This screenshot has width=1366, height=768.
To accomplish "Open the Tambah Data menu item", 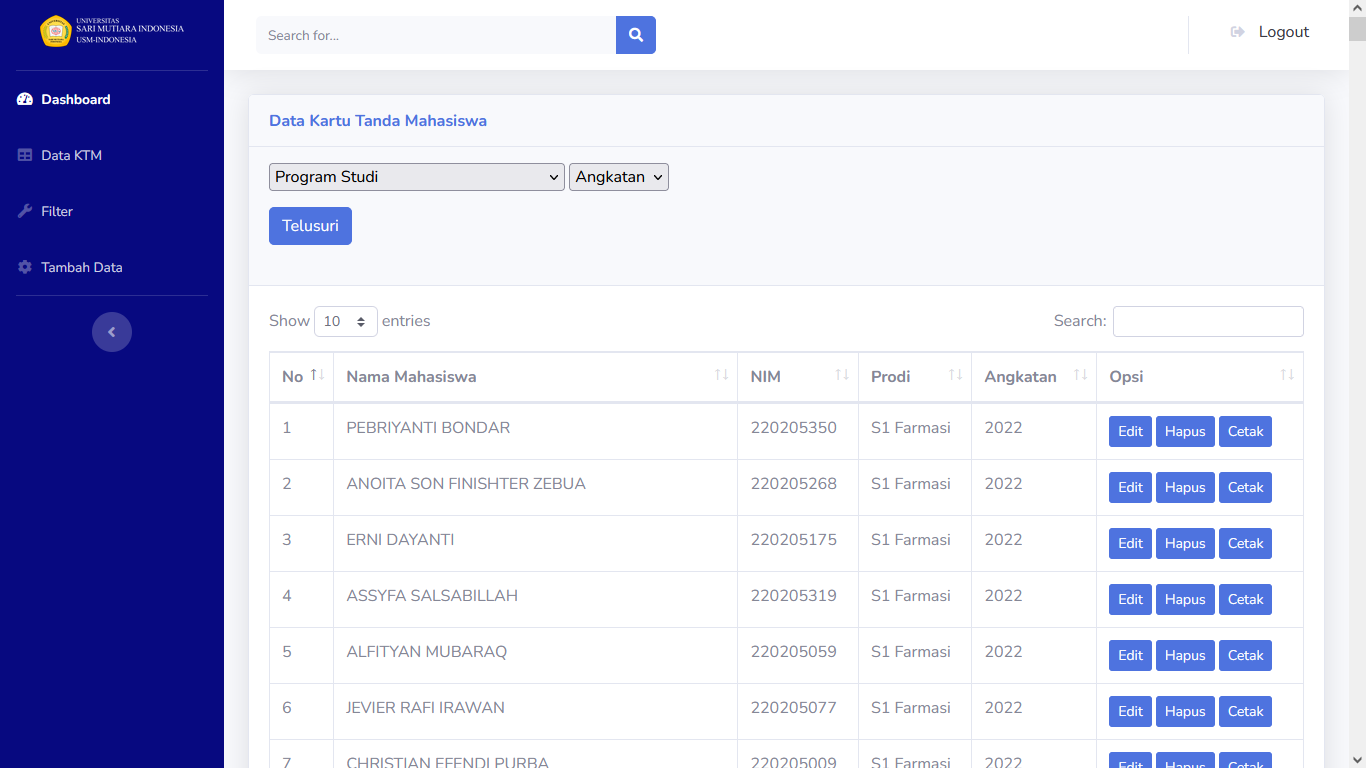I will click(x=82, y=268).
